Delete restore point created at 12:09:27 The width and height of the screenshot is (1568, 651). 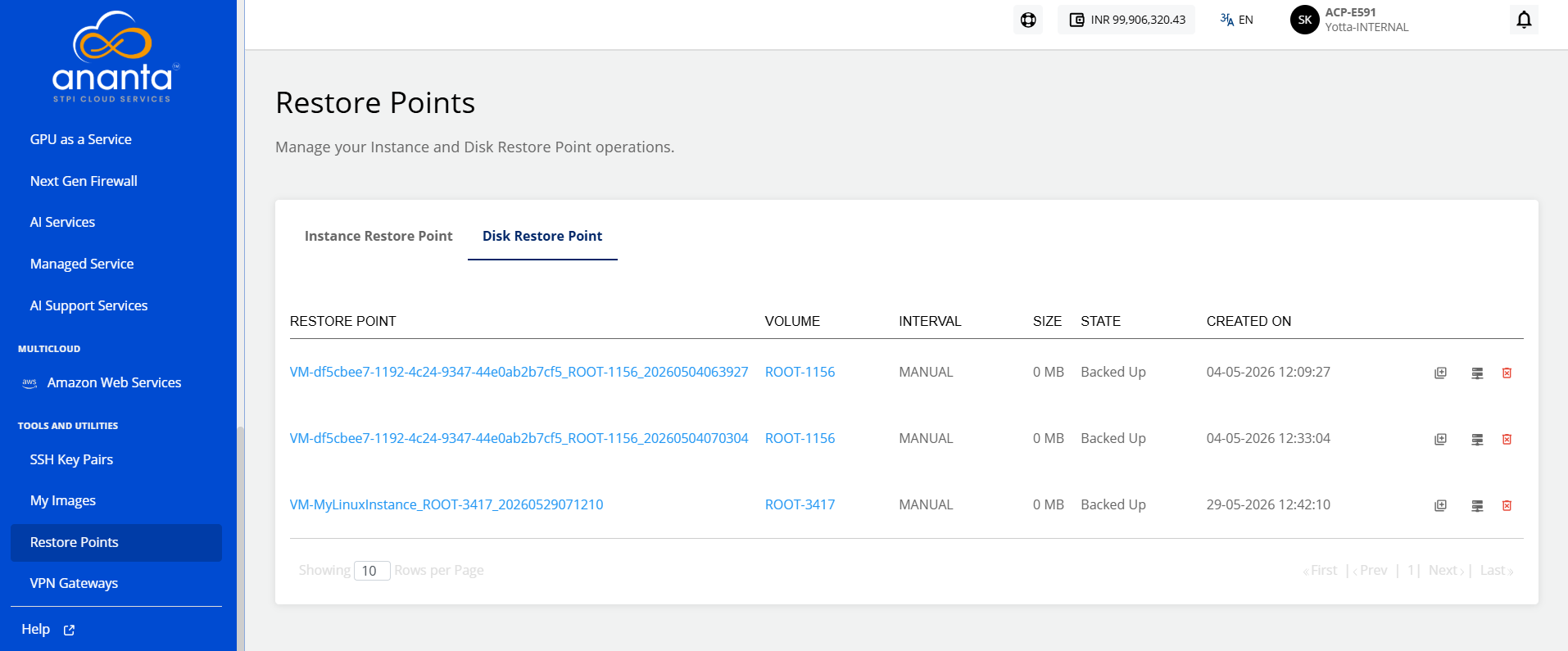coord(1507,373)
